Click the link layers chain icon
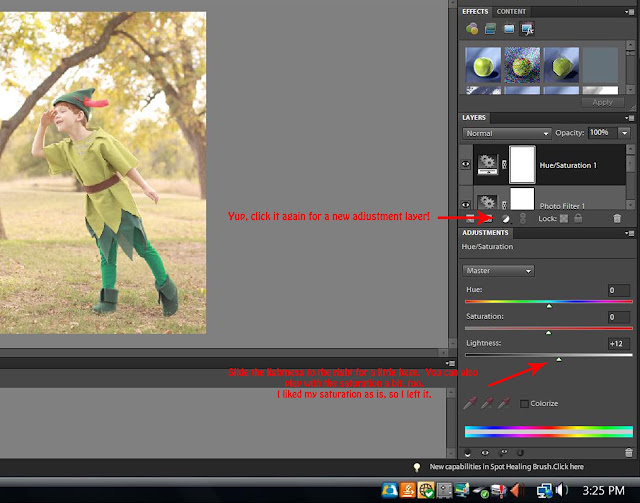This screenshot has width=640, height=503. (x=523, y=219)
